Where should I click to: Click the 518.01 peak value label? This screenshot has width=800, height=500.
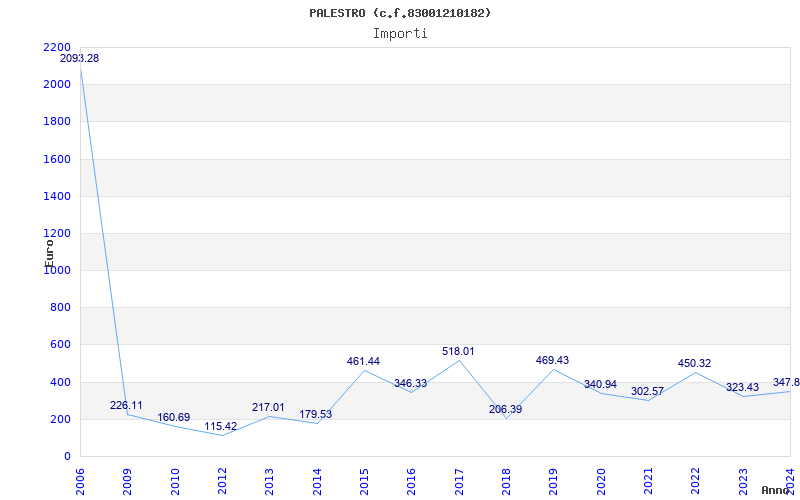[459, 351]
